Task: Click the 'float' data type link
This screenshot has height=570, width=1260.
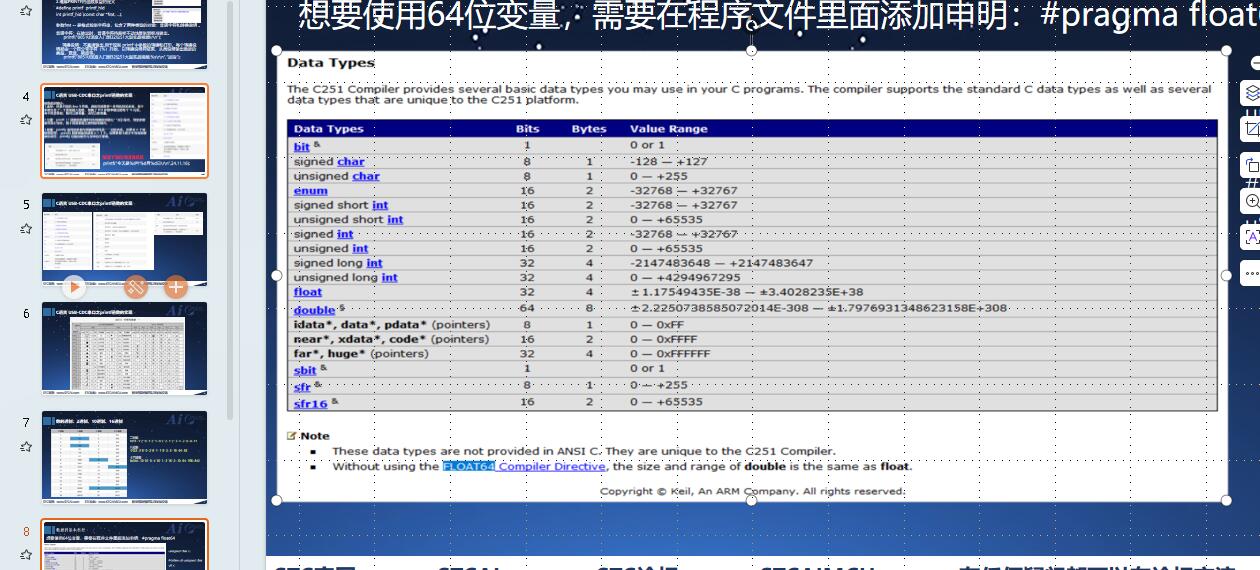Action: (x=307, y=292)
